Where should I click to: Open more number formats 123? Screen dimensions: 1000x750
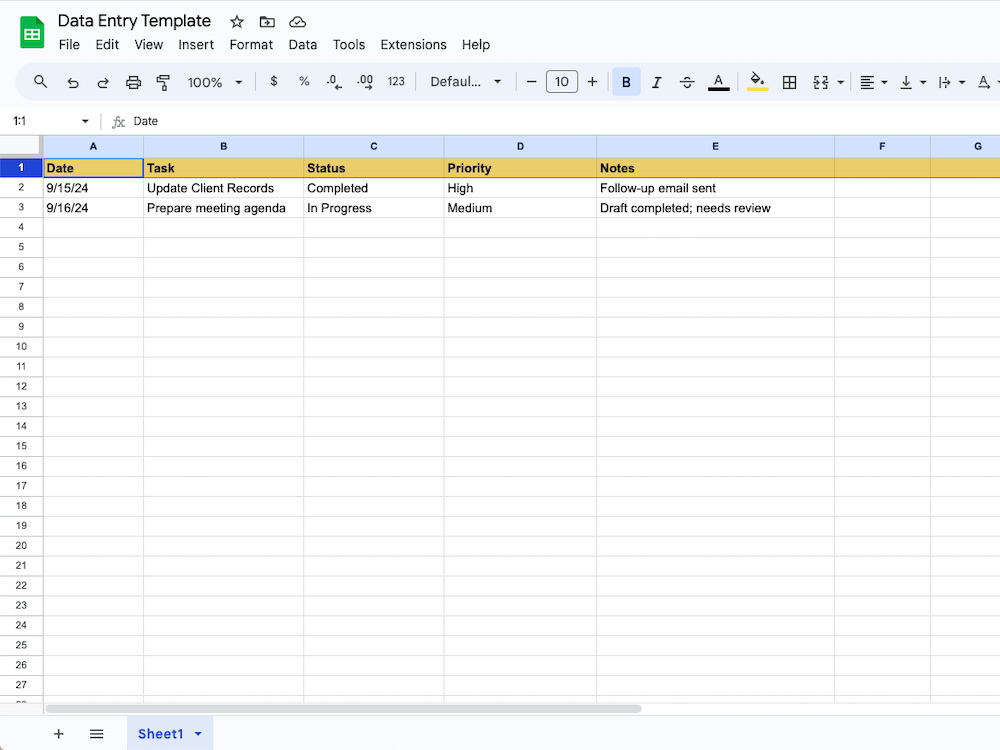click(x=396, y=82)
